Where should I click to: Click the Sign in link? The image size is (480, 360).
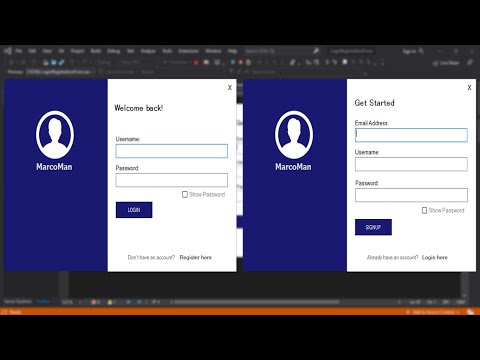click(x=409, y=51)
